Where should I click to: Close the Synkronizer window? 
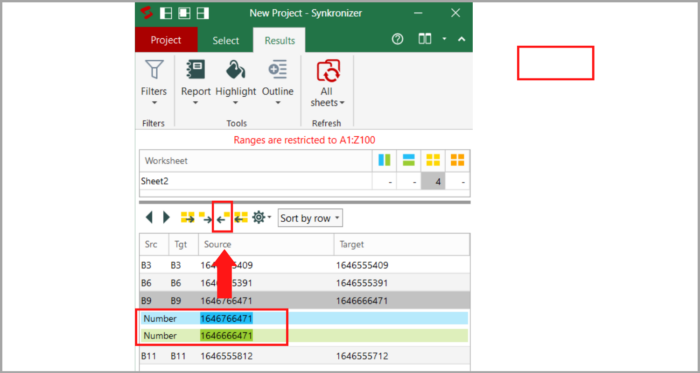(x=455, y=13)
